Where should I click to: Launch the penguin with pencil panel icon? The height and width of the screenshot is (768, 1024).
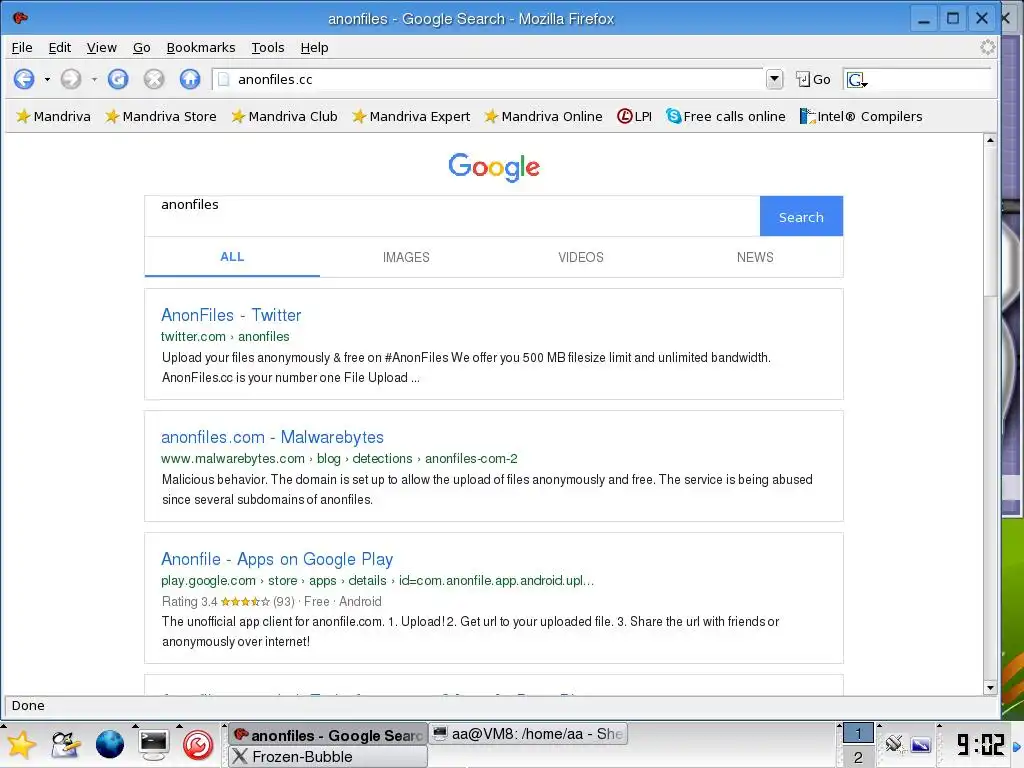pos(65,744)
